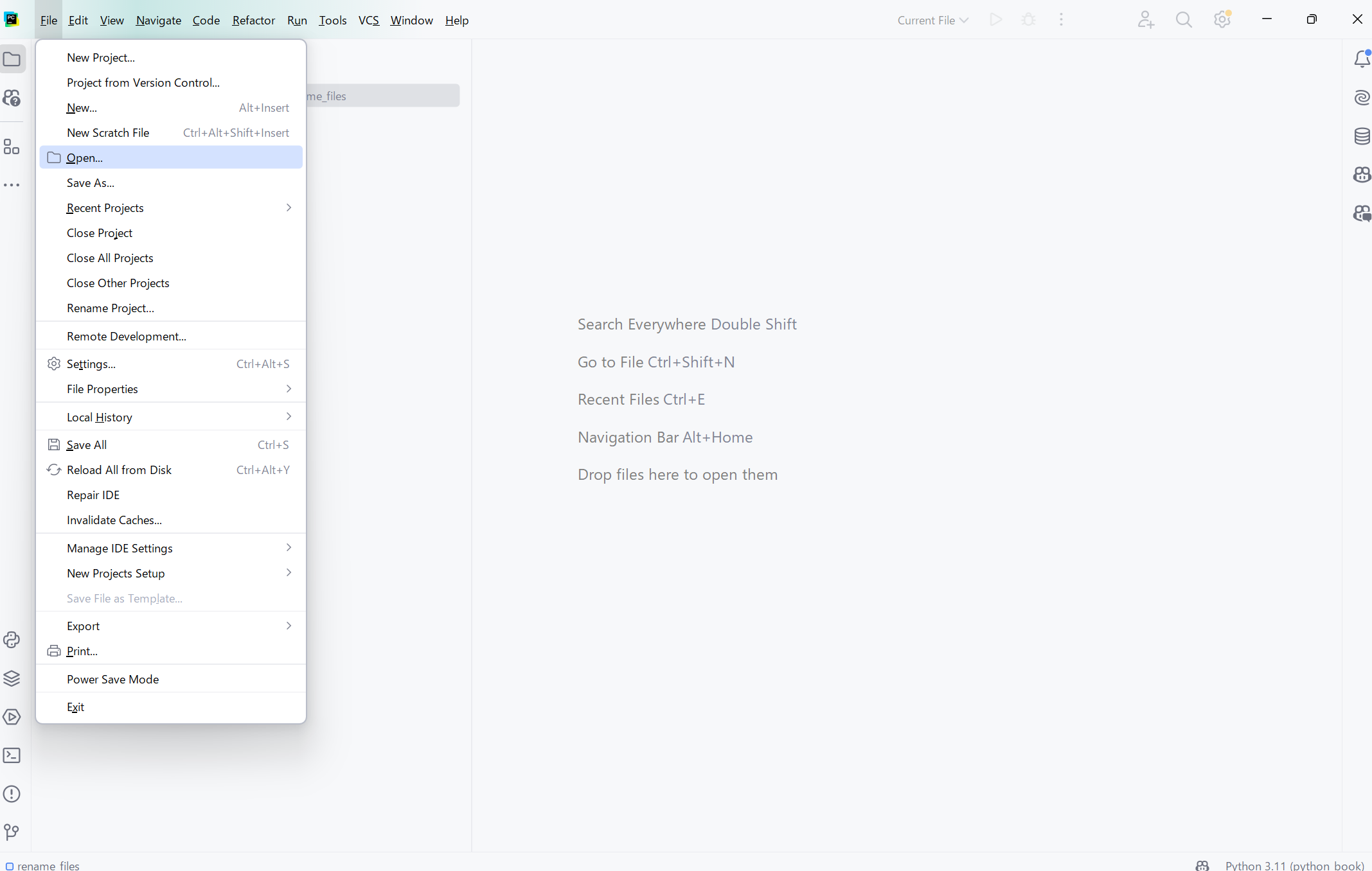Open the Structure tool window icon
The image size is (1372, 871).
click(x=12, y=147)
